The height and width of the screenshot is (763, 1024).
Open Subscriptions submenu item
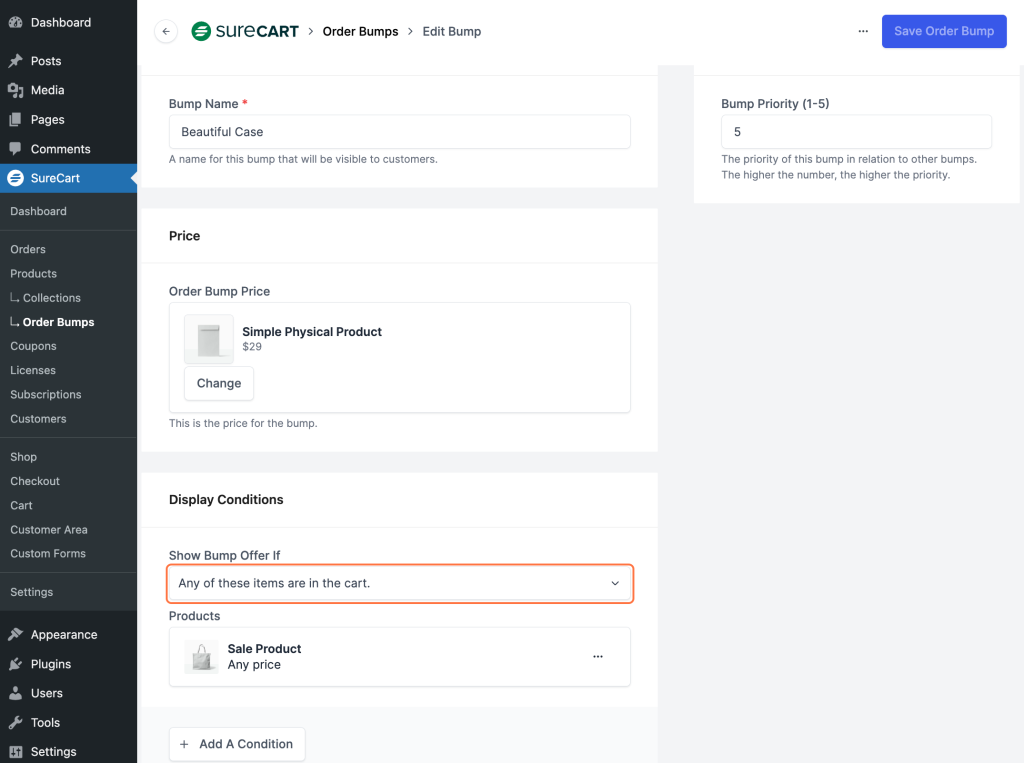tap(46, 395)
